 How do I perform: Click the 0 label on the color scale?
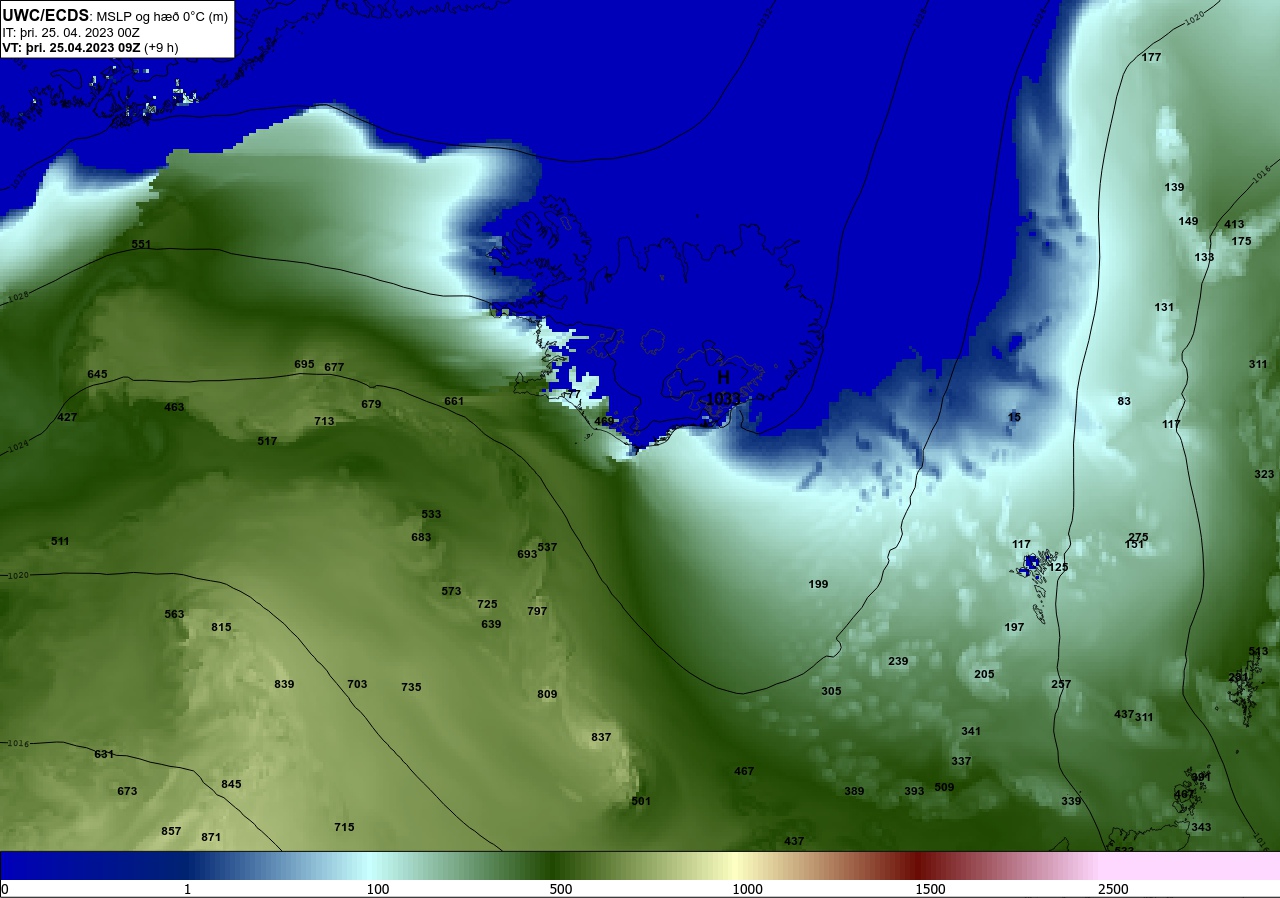click(x=5, y=889)
